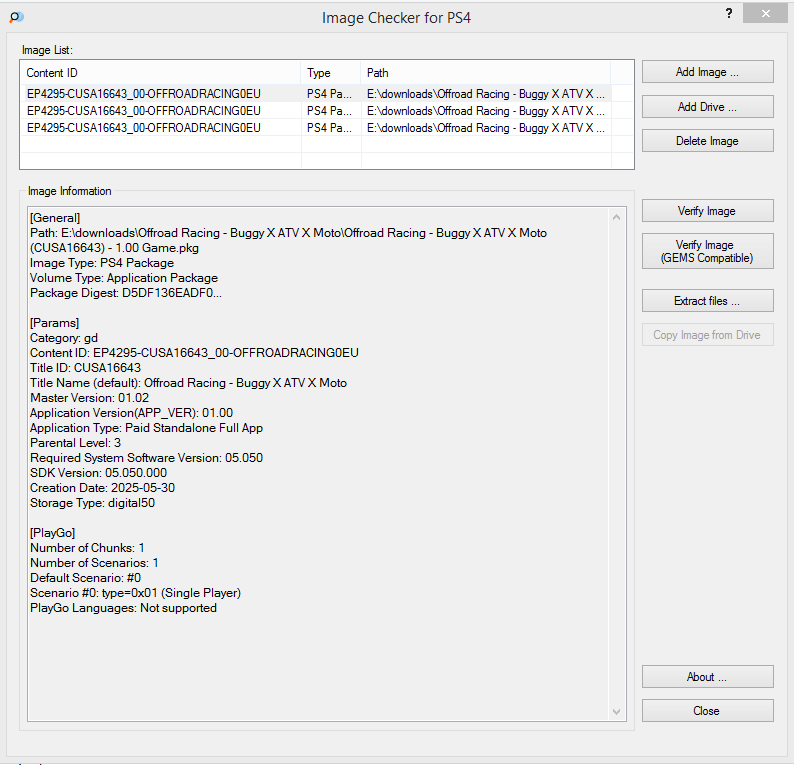The width and height of the screenshot is (794, 765).
Task: Sort by Content ID column header
Action: [x=161, y=73]
